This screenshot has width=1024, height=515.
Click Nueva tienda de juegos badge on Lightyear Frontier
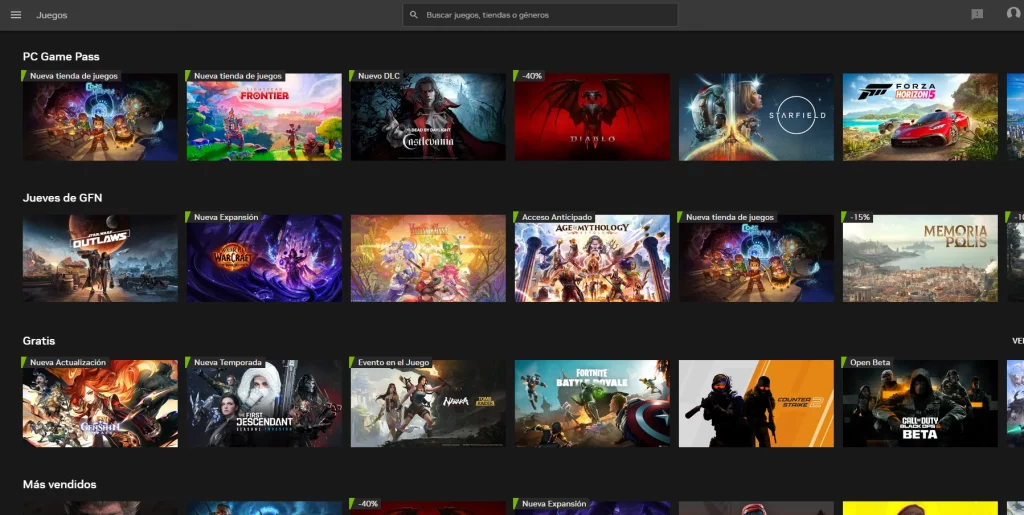point(236,76)
